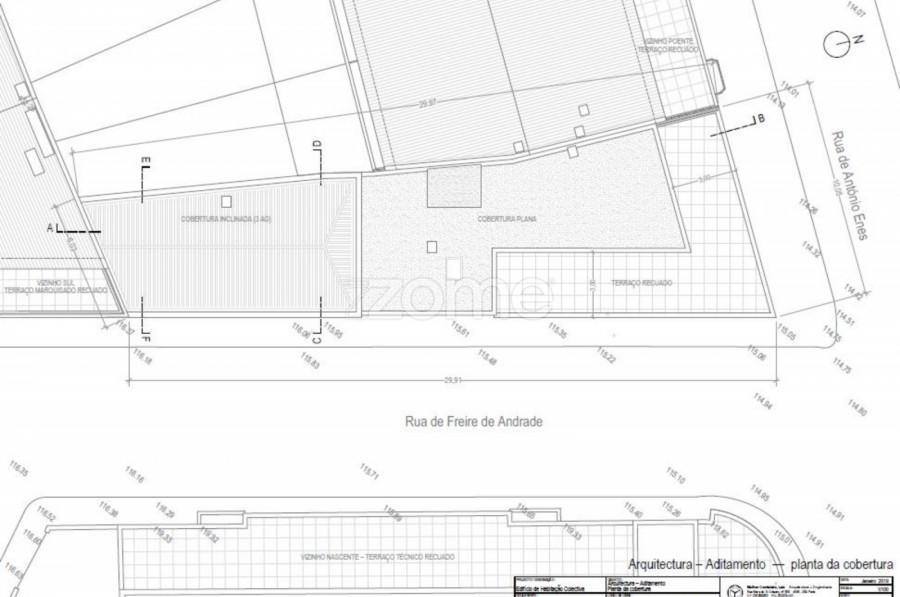The width and height of the screenshot is (900, 597).
Task: Select section marker B near António Enes
Action: click(x=760, y=119)
